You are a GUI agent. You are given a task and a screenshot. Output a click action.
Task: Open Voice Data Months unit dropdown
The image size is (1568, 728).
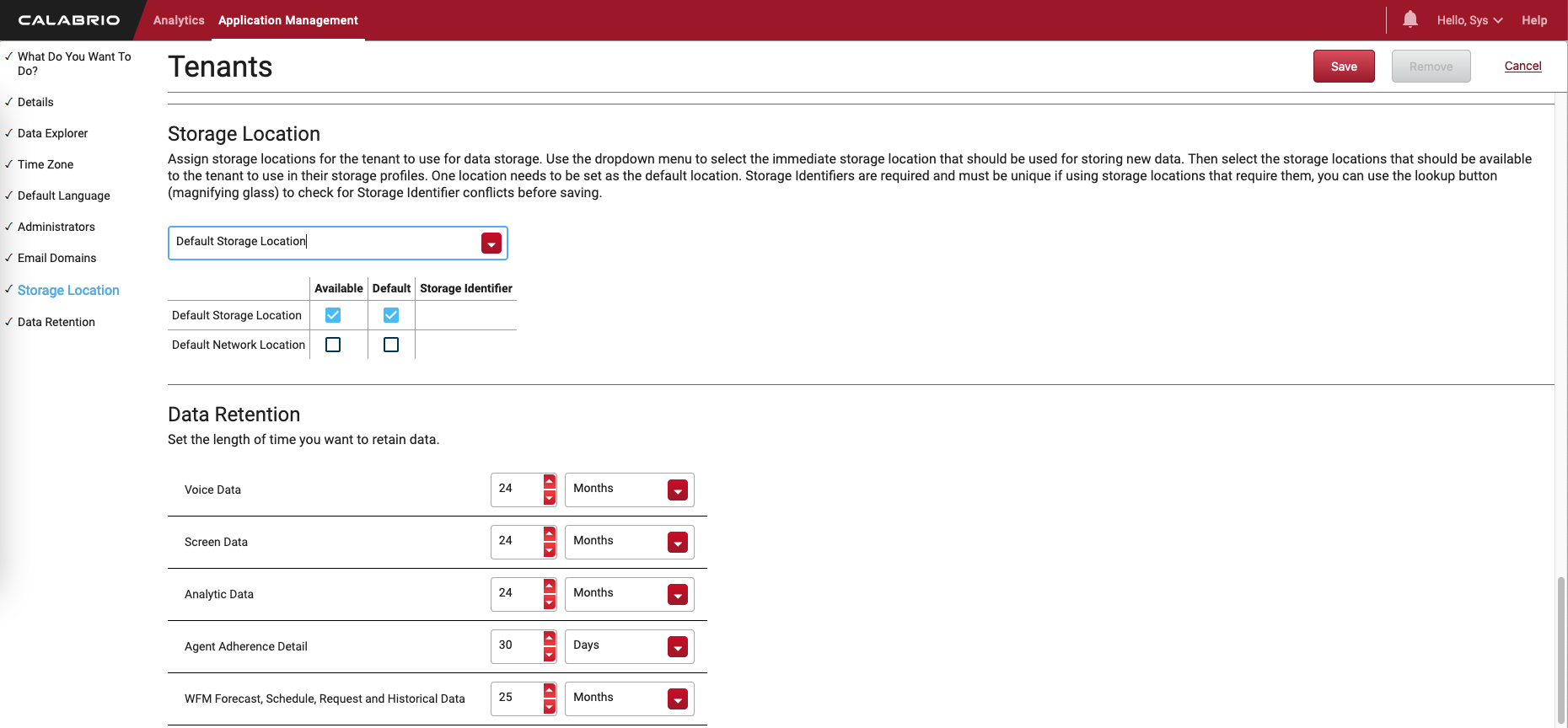[678, 490]
